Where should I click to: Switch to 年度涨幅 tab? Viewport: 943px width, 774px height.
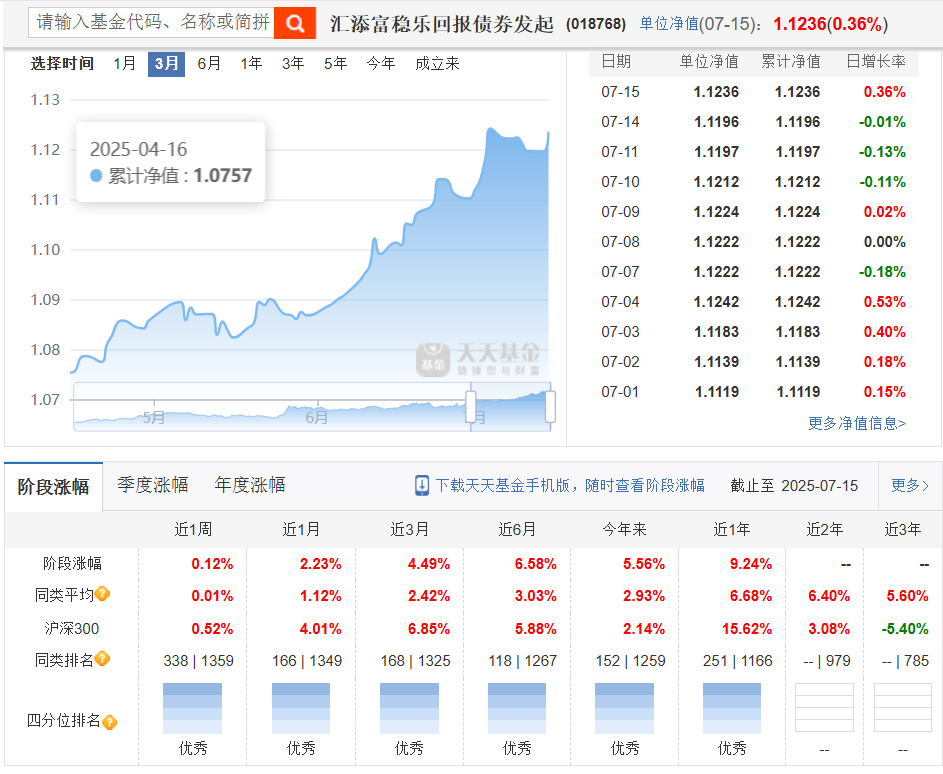[x=250, y=485]
